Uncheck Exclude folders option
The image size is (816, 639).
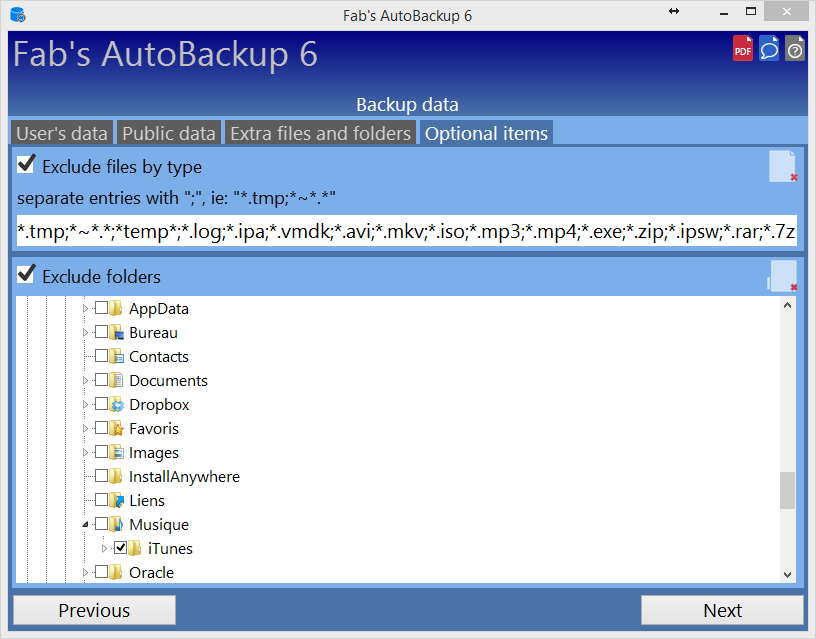point(26,274)
